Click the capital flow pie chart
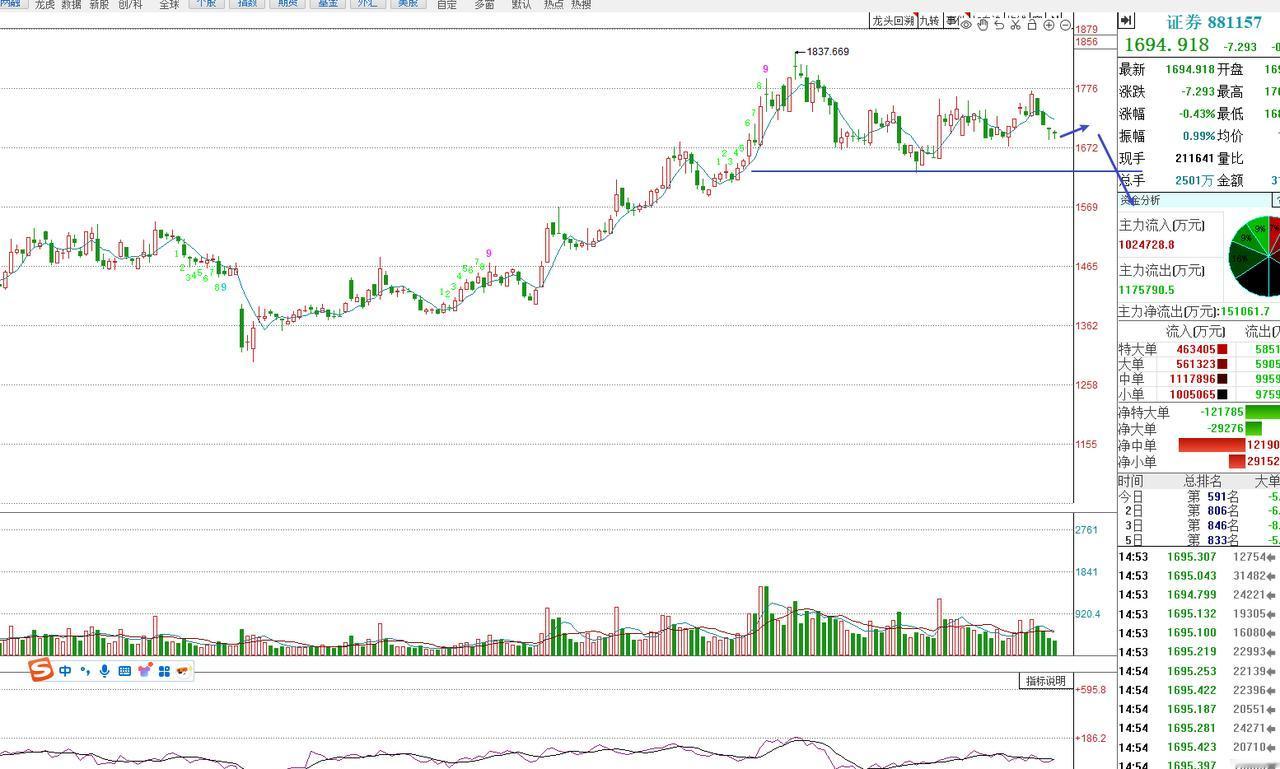The image size is (1280, 769). point(1254,255)
